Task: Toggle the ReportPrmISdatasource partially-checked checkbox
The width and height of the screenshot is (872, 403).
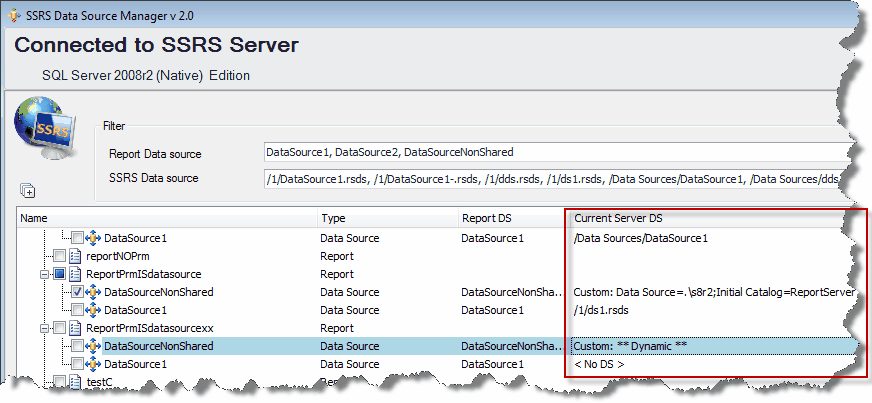Action: pyautogui.click(x=60, y=274)
